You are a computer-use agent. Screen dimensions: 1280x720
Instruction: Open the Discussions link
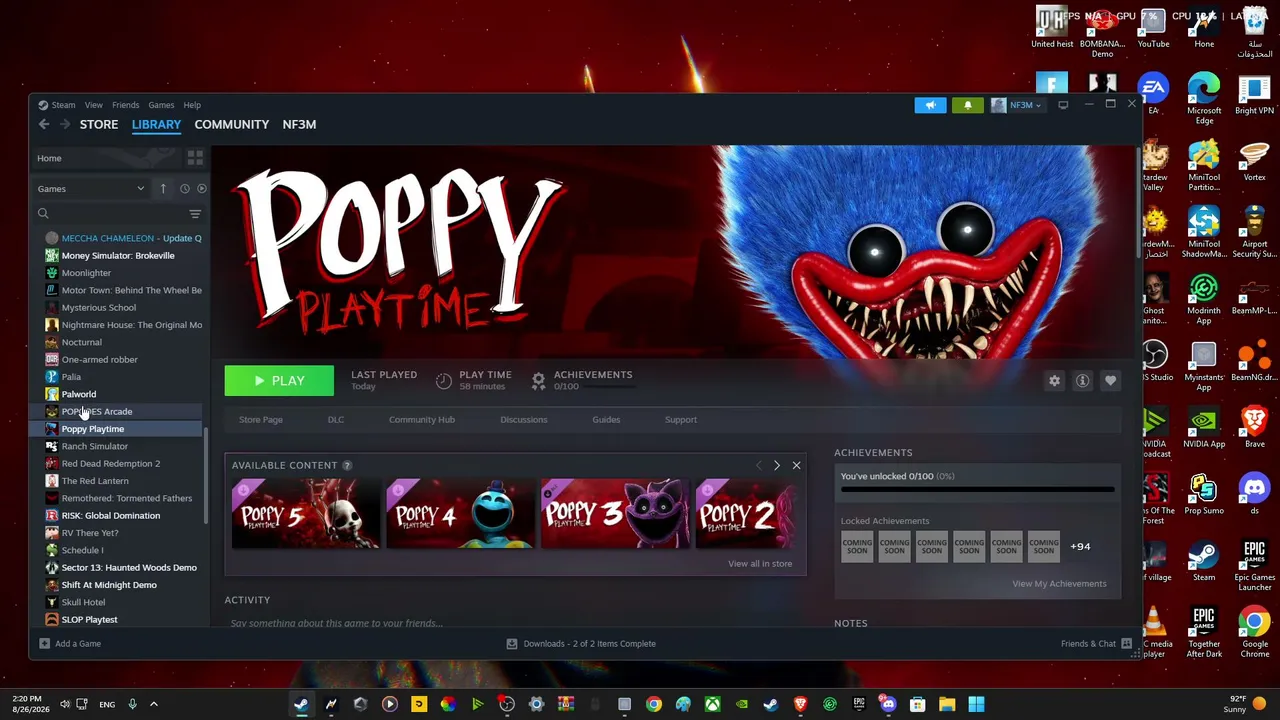point(524,420)
